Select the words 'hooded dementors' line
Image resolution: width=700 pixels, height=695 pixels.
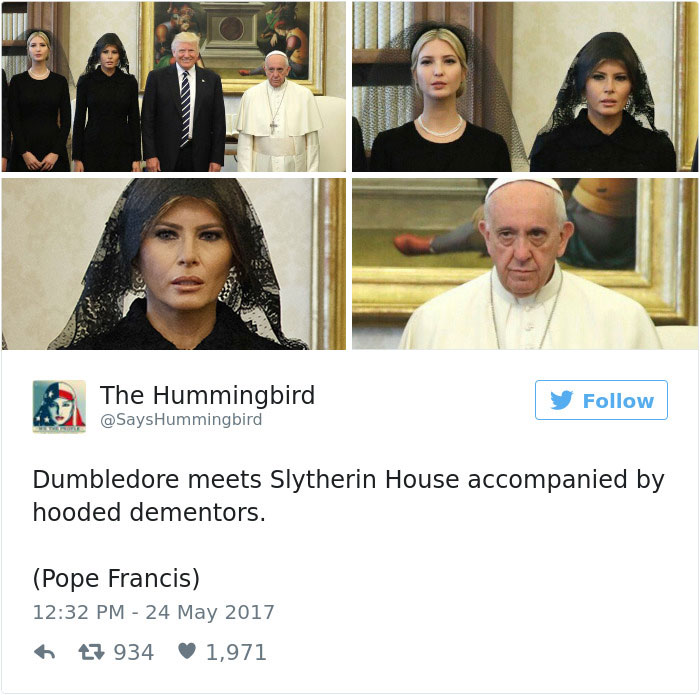[x=149, y=512]
